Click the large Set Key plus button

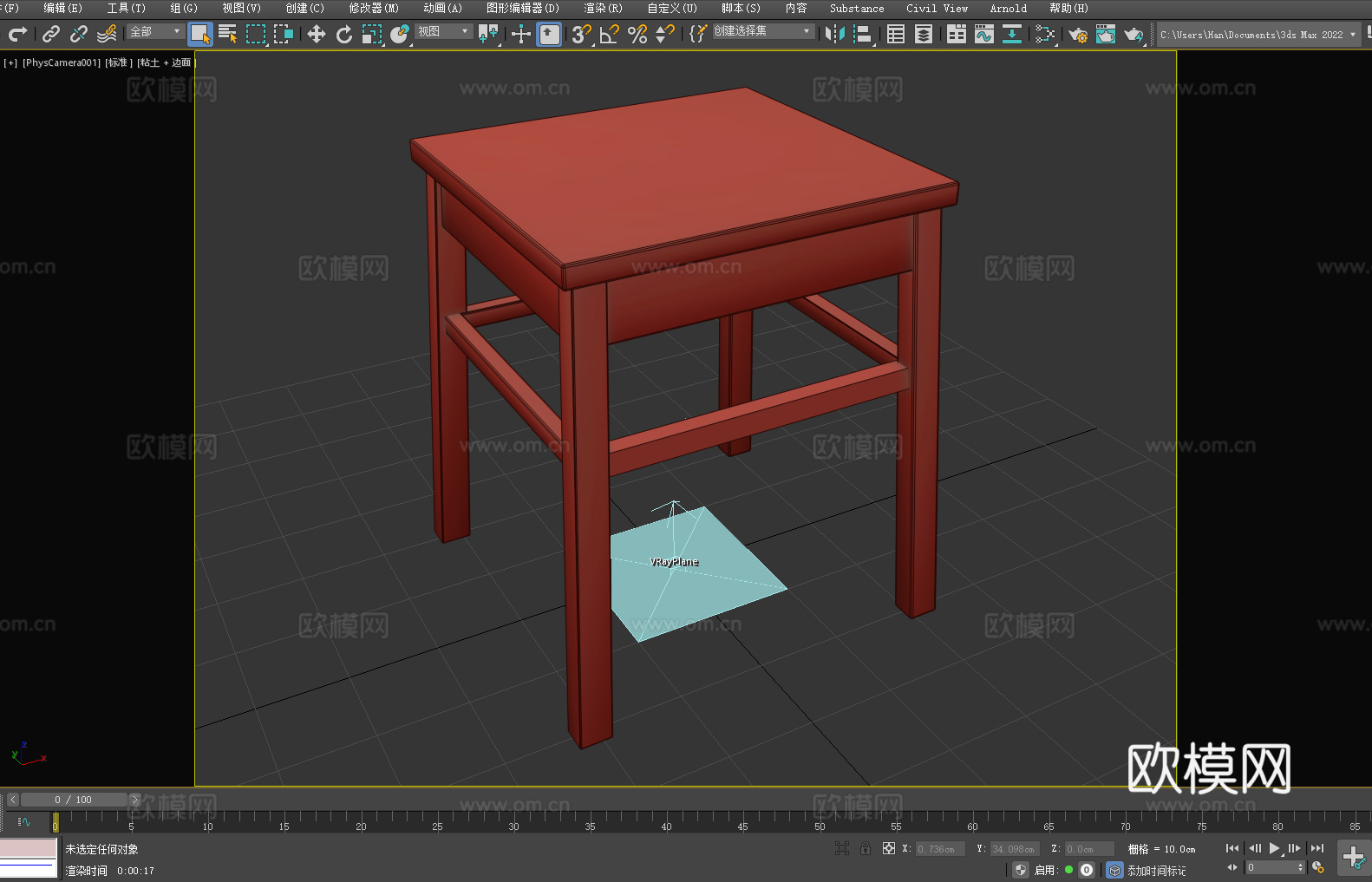click(x=1354, y=858)
